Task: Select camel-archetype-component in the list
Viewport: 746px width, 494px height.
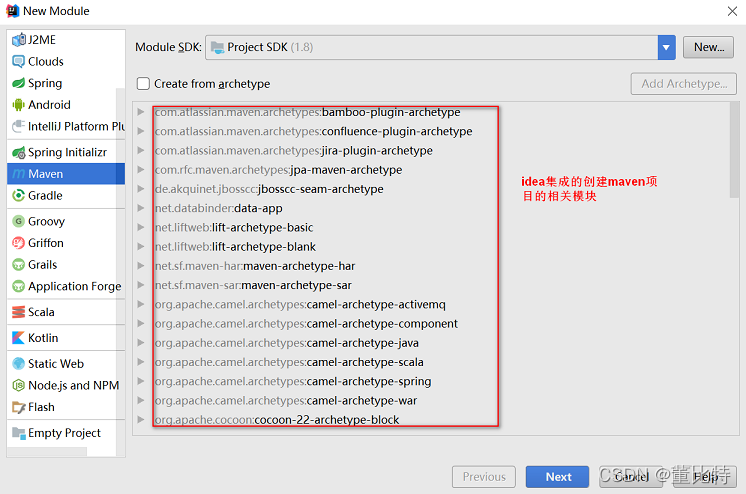Action: coord(306,324)
